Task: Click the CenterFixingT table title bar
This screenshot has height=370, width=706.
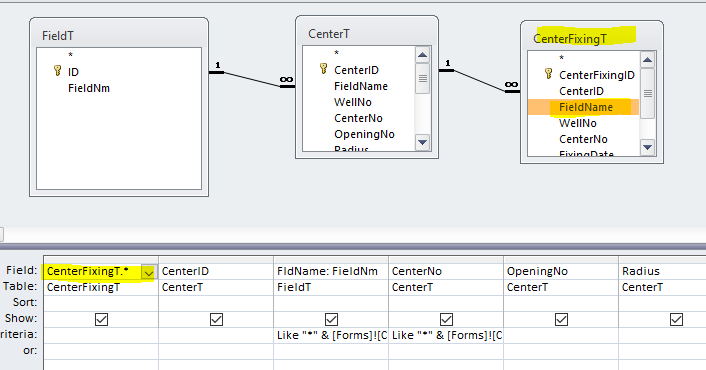Action: (591, 37)
